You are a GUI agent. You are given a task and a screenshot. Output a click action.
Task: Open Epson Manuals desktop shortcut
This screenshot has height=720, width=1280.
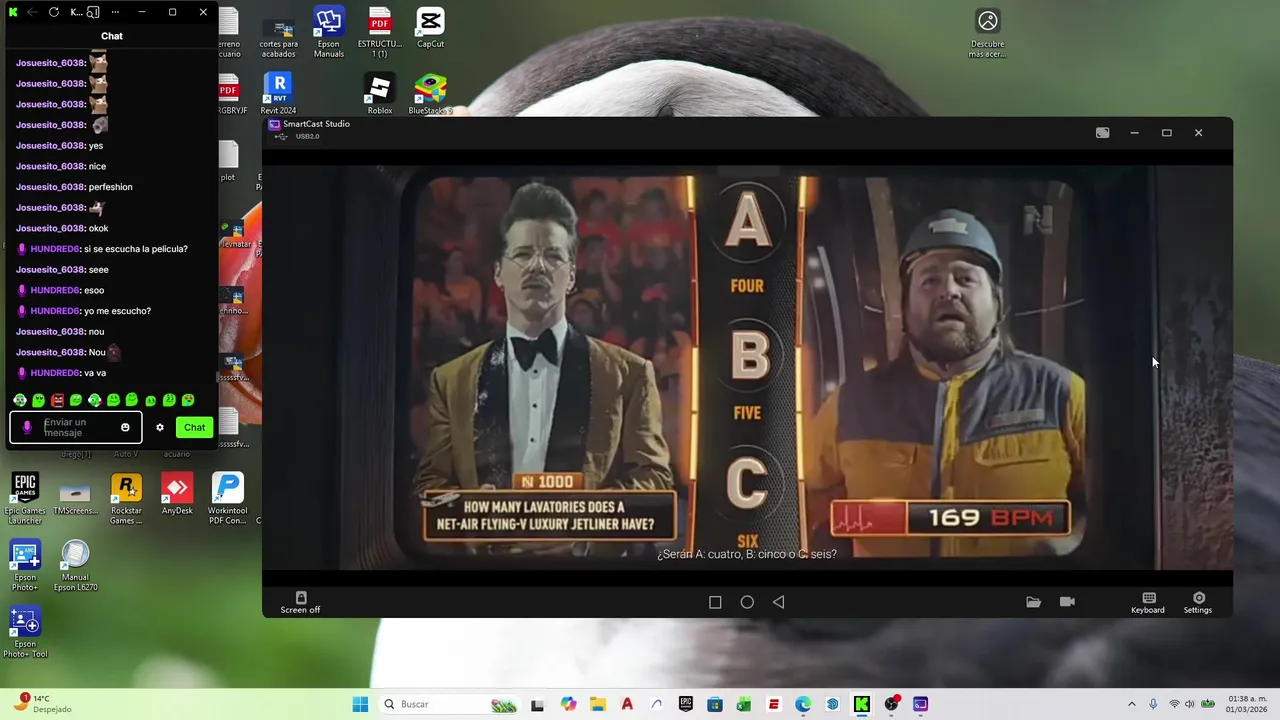coord(328,32)
